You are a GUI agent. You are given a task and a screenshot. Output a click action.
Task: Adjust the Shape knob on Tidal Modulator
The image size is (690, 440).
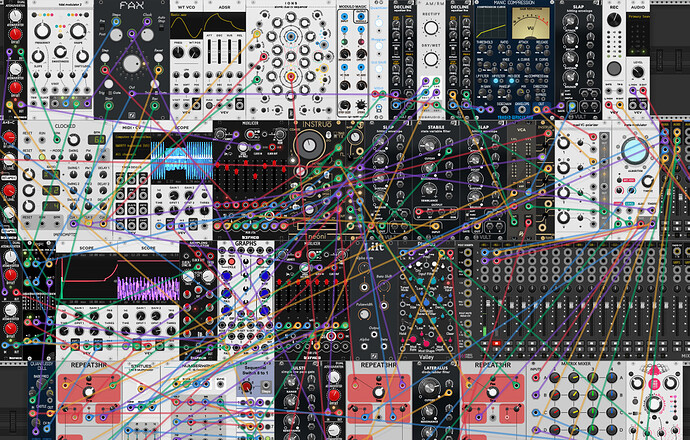pos(78,31)
